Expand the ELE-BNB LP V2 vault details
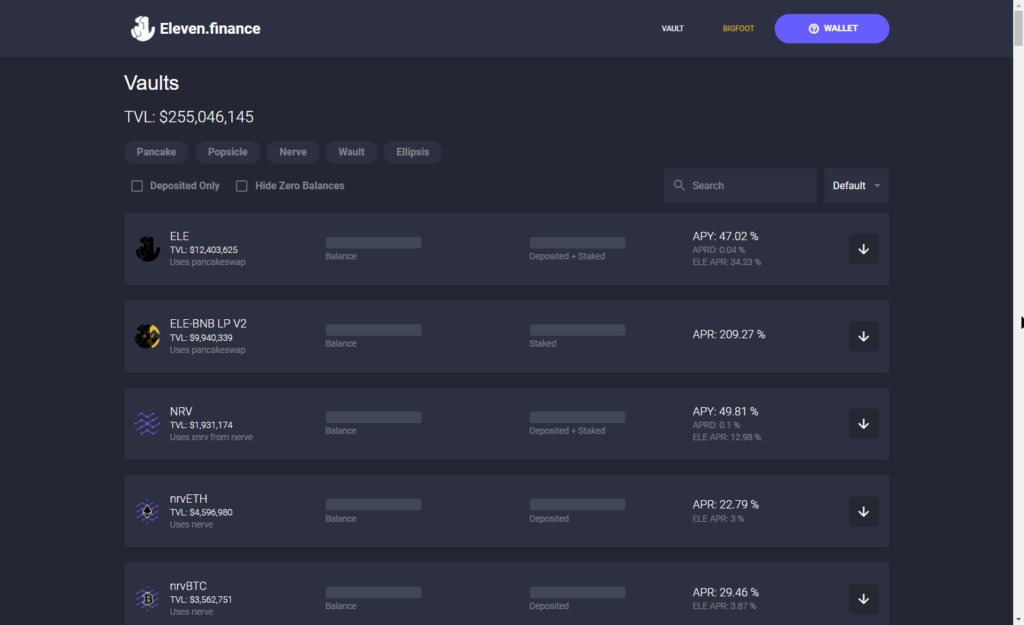This screenshot has height=625, width=1024. coord(863,336)
